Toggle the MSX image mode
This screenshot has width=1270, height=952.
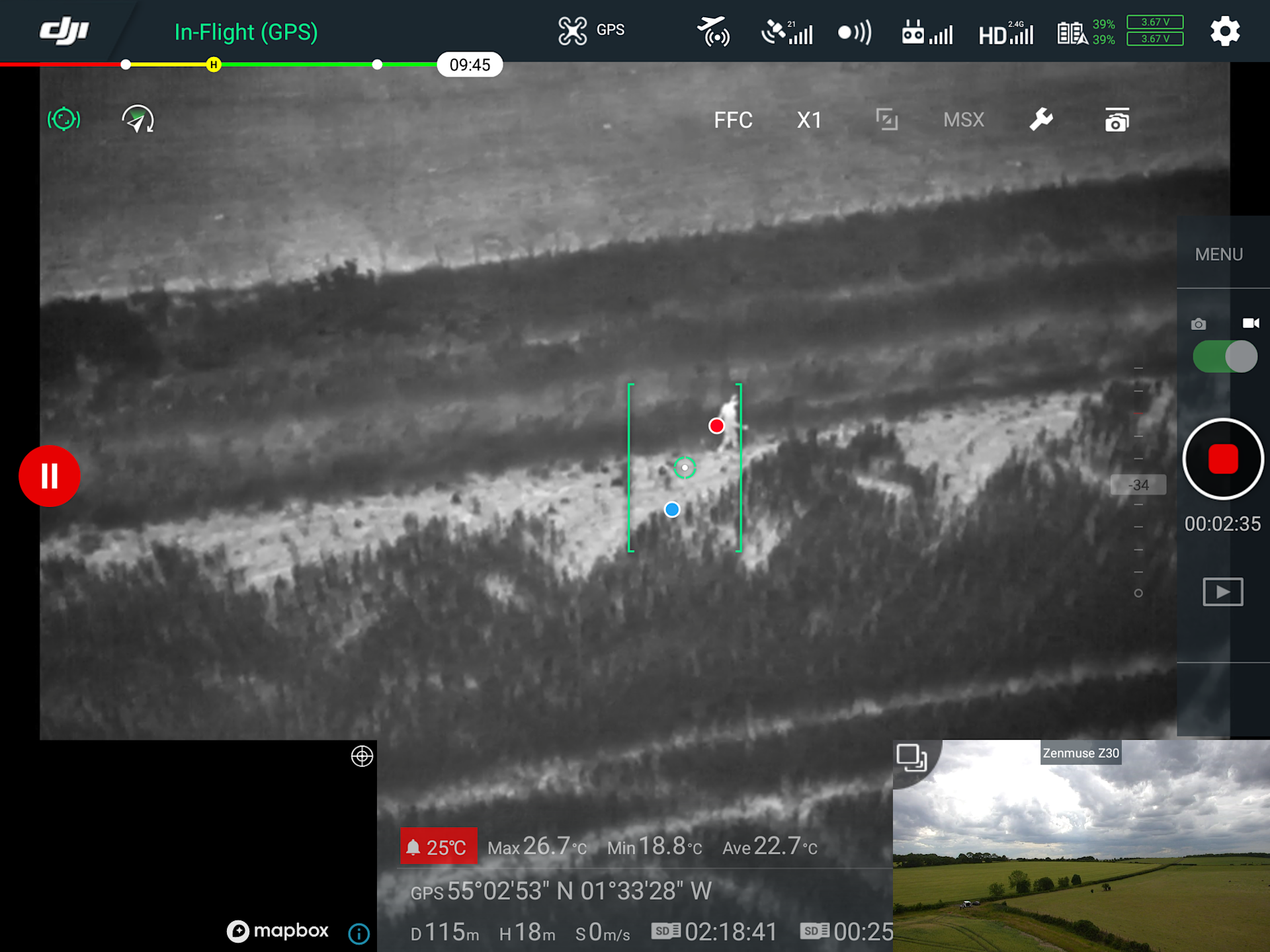[963, 120]
